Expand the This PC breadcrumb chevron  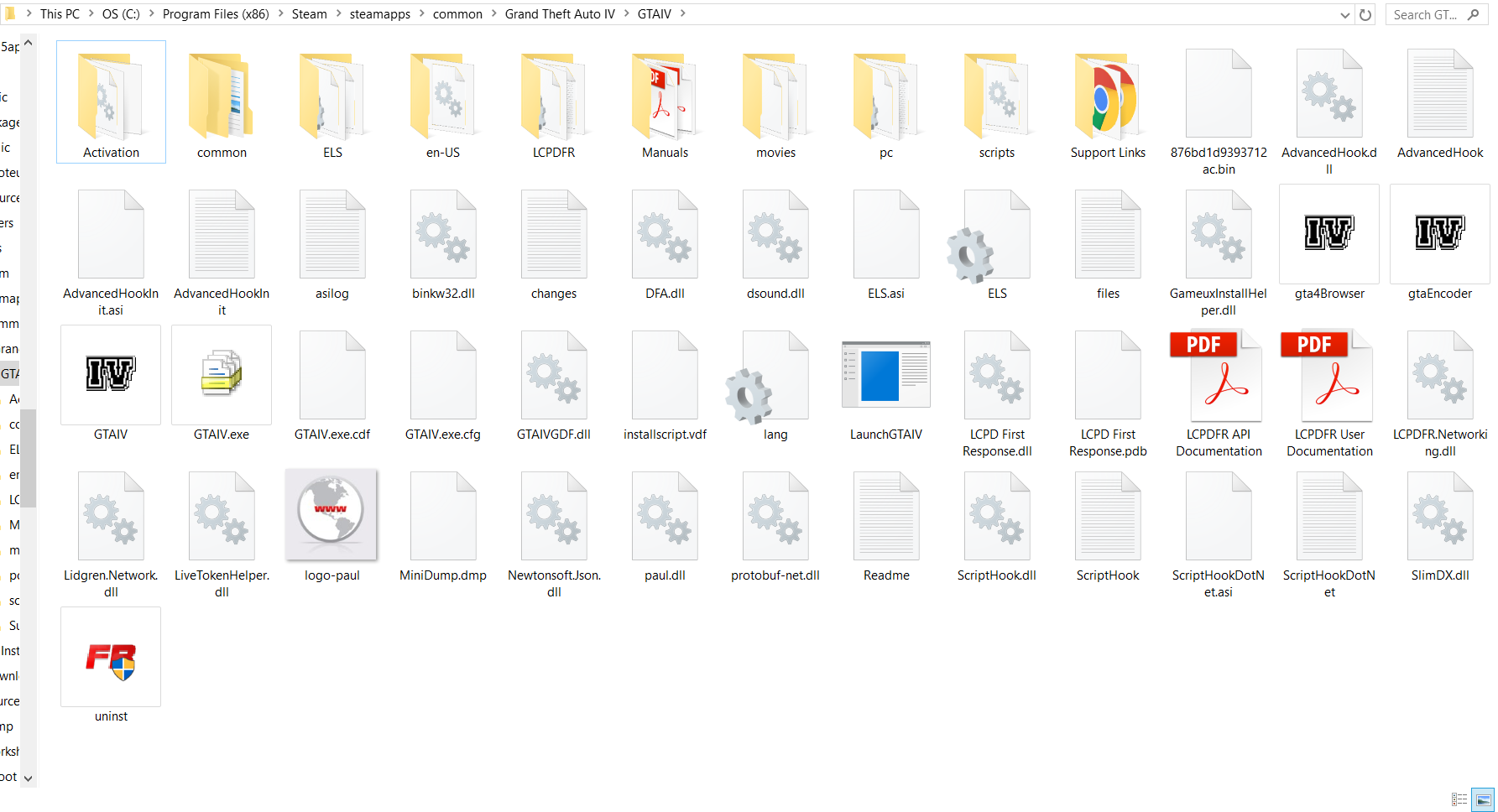(91, 13)
